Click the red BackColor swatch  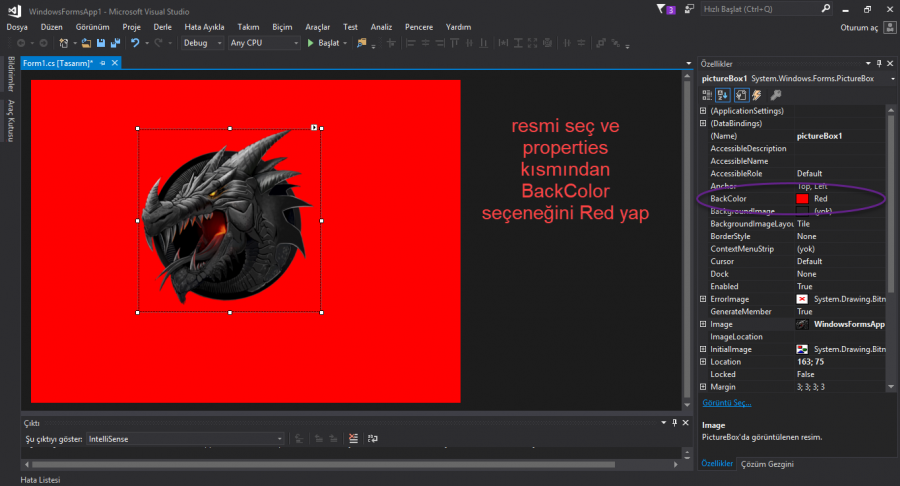[802, 199]
